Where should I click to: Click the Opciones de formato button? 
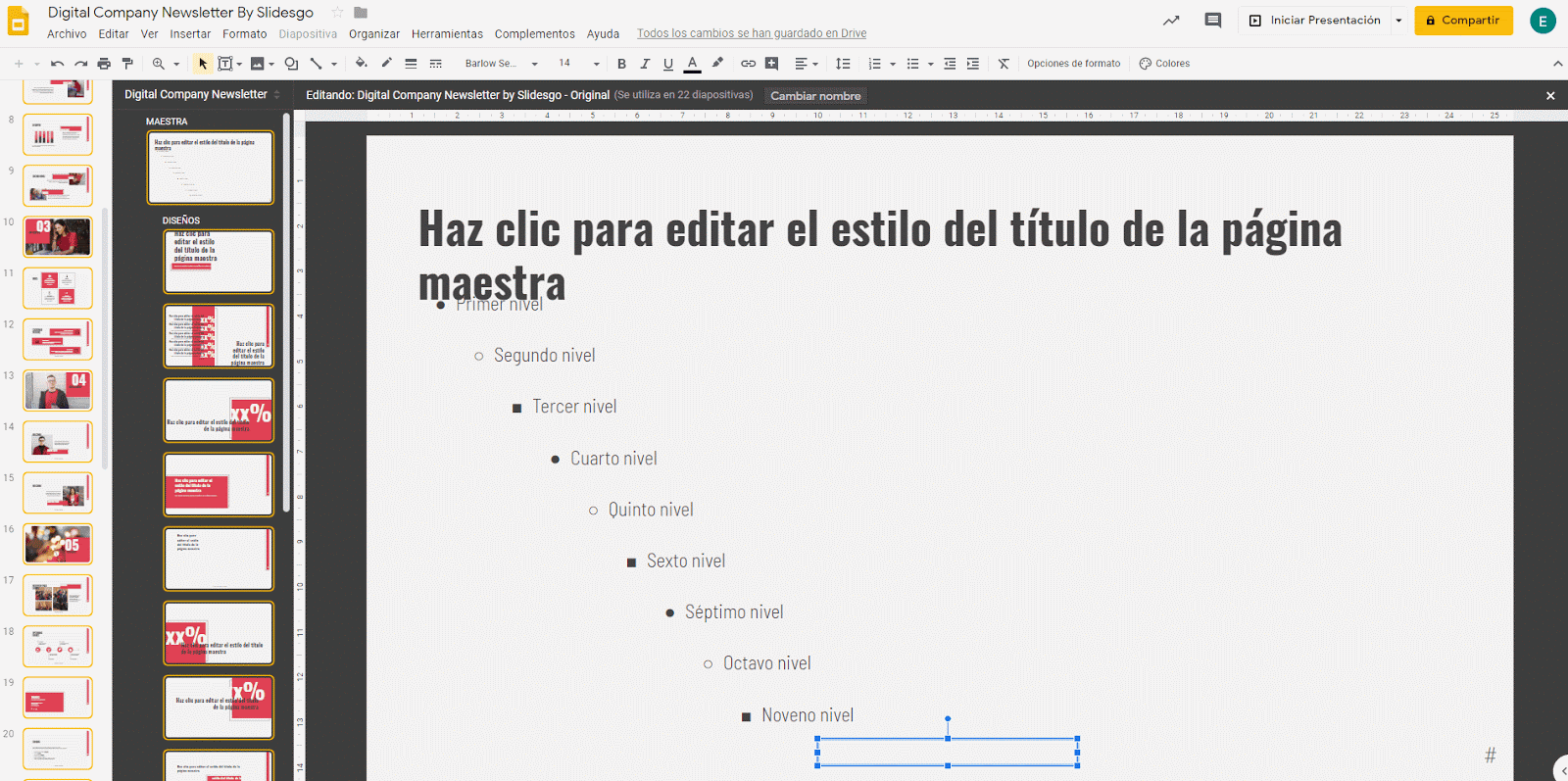click(x=1073, y=64)
